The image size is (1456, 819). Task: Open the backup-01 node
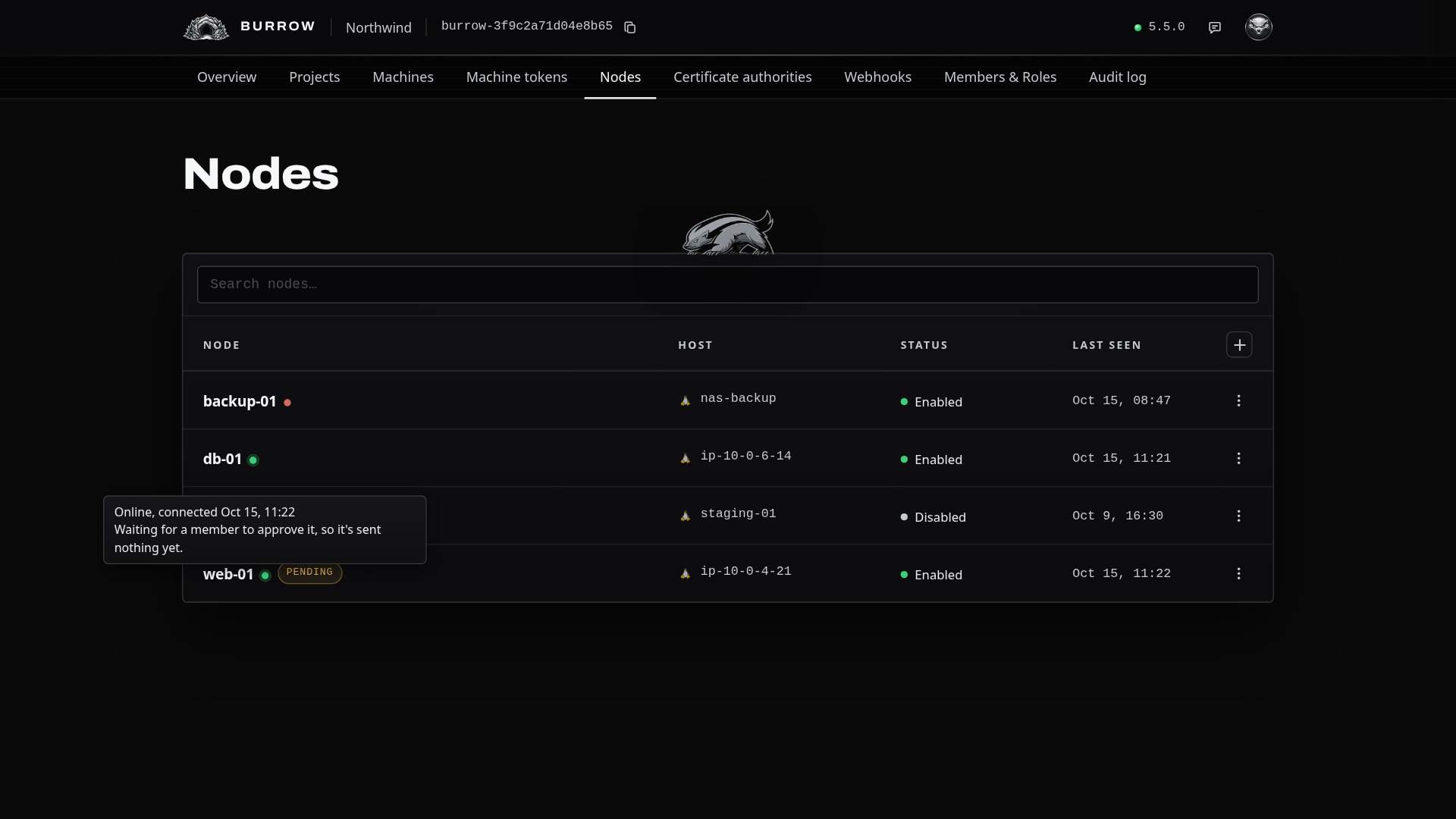coord(240,401)
